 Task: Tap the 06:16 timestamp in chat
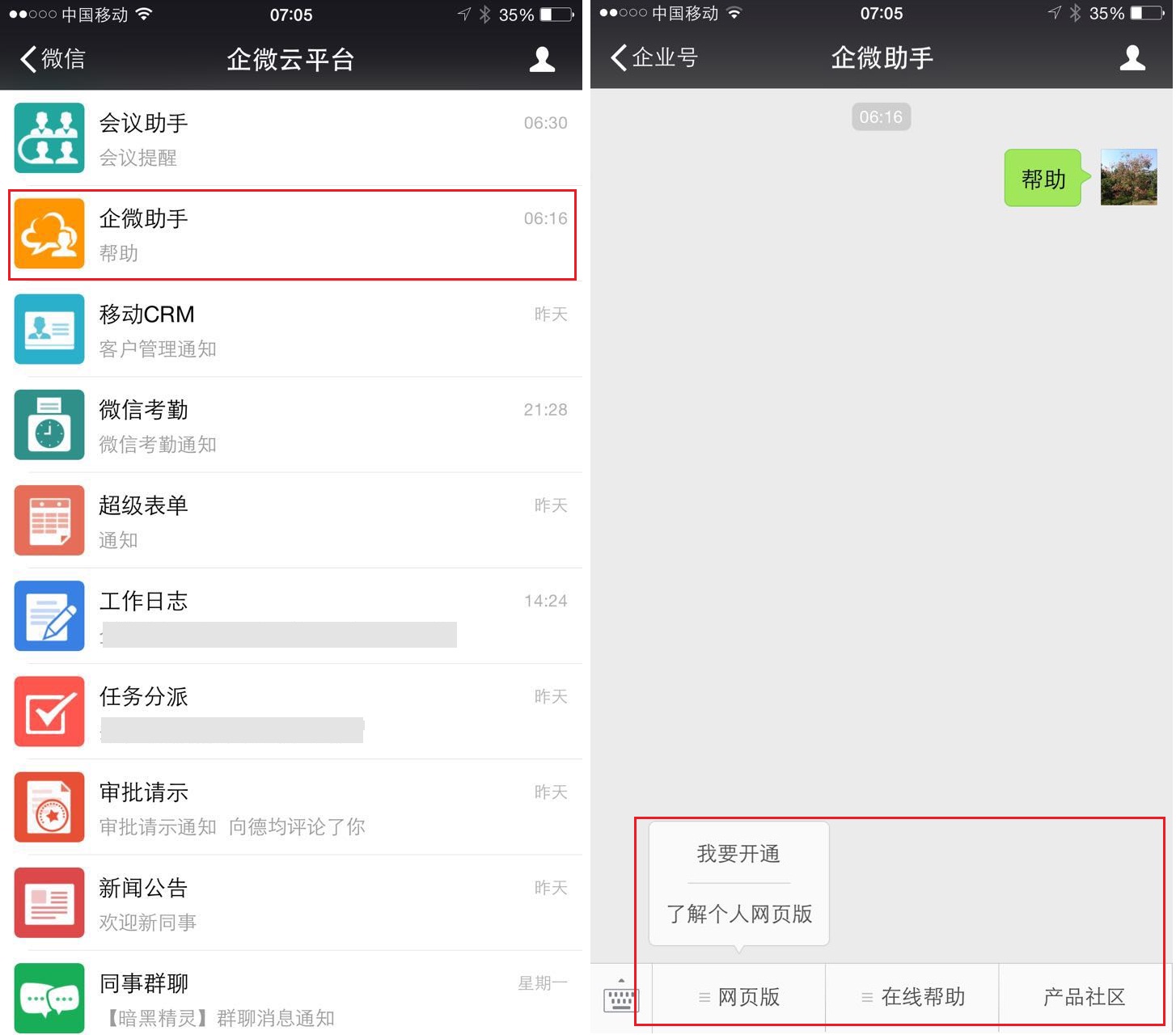coord(881,117)
